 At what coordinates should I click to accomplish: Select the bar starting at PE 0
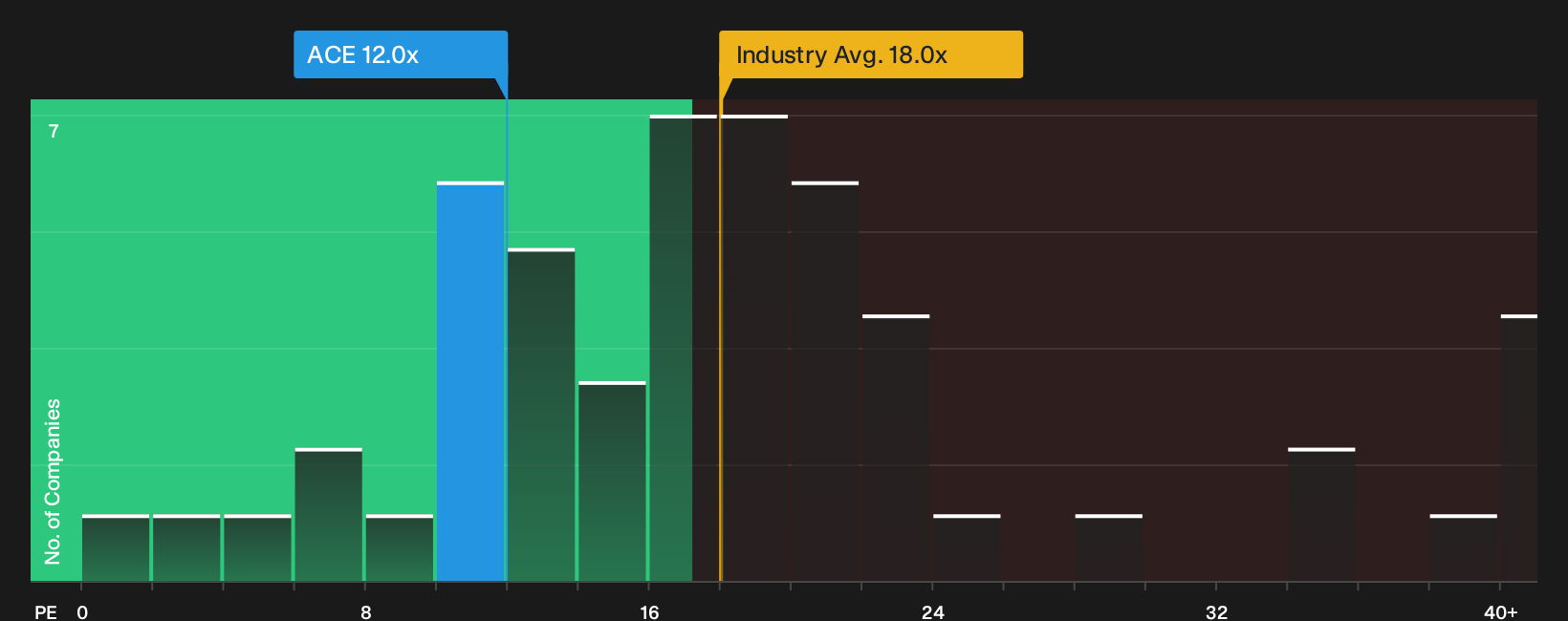[116, 547]
